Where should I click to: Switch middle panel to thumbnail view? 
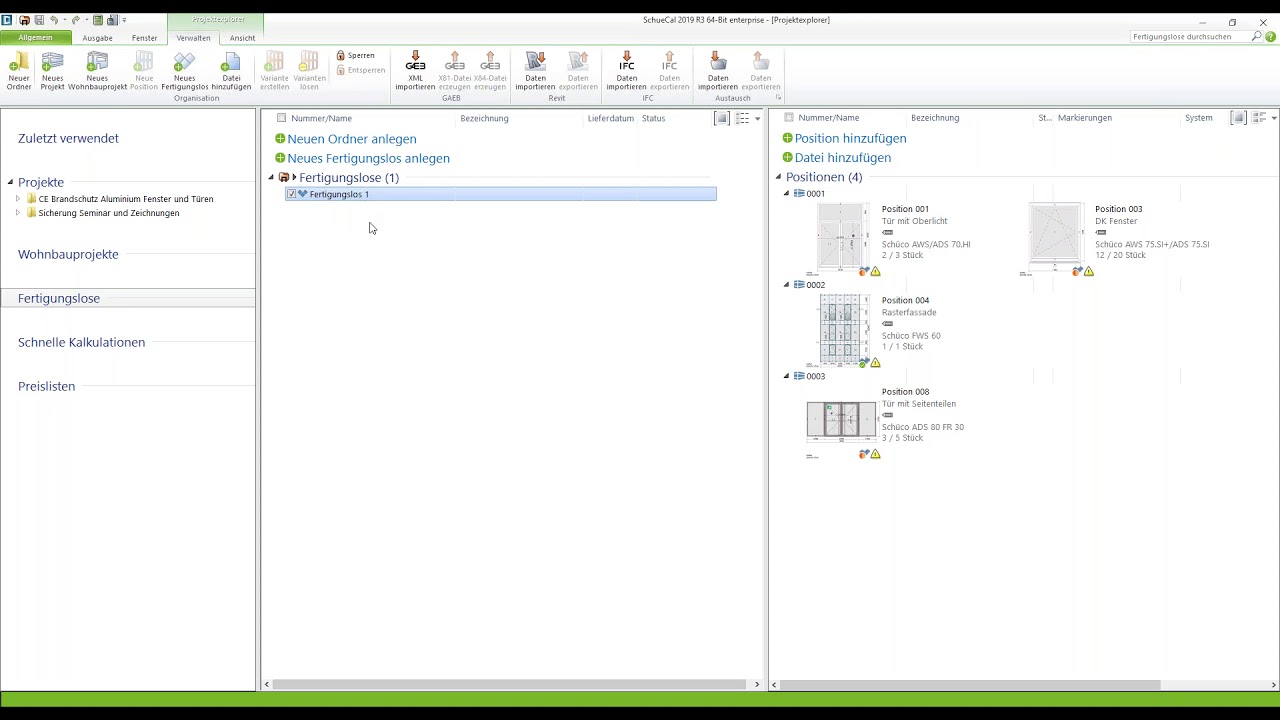click(x=722, y=118)
